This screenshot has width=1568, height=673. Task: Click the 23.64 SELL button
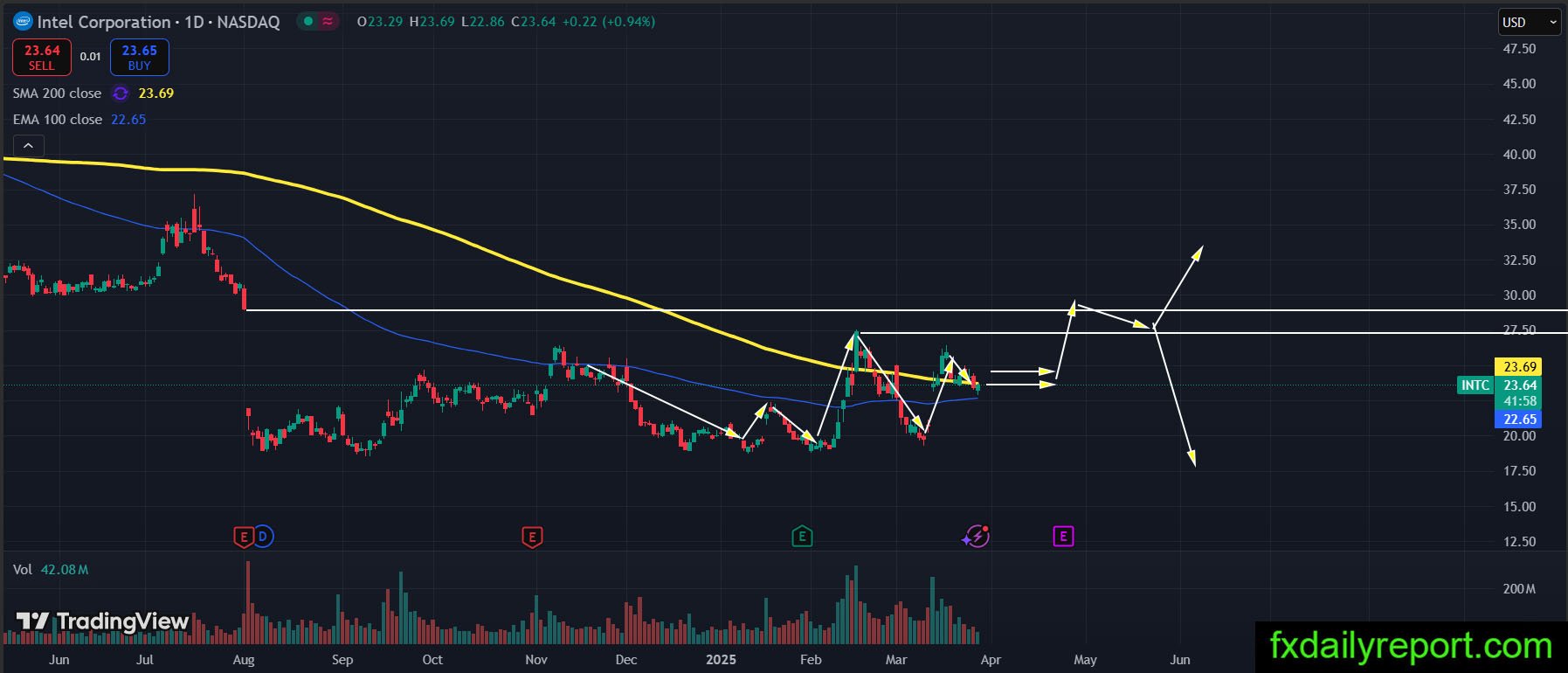[x=42, y=58]
